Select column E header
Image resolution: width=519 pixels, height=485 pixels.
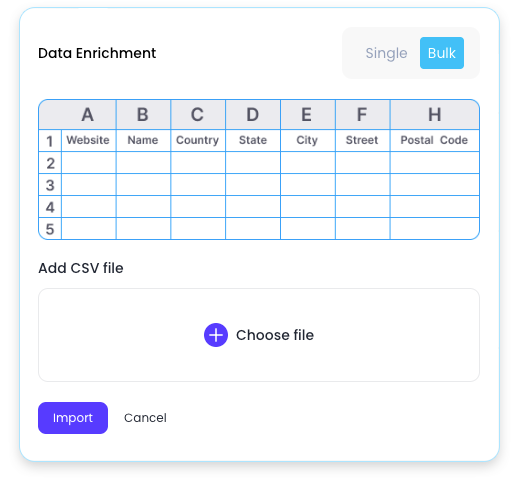click(x=307, y=115)
